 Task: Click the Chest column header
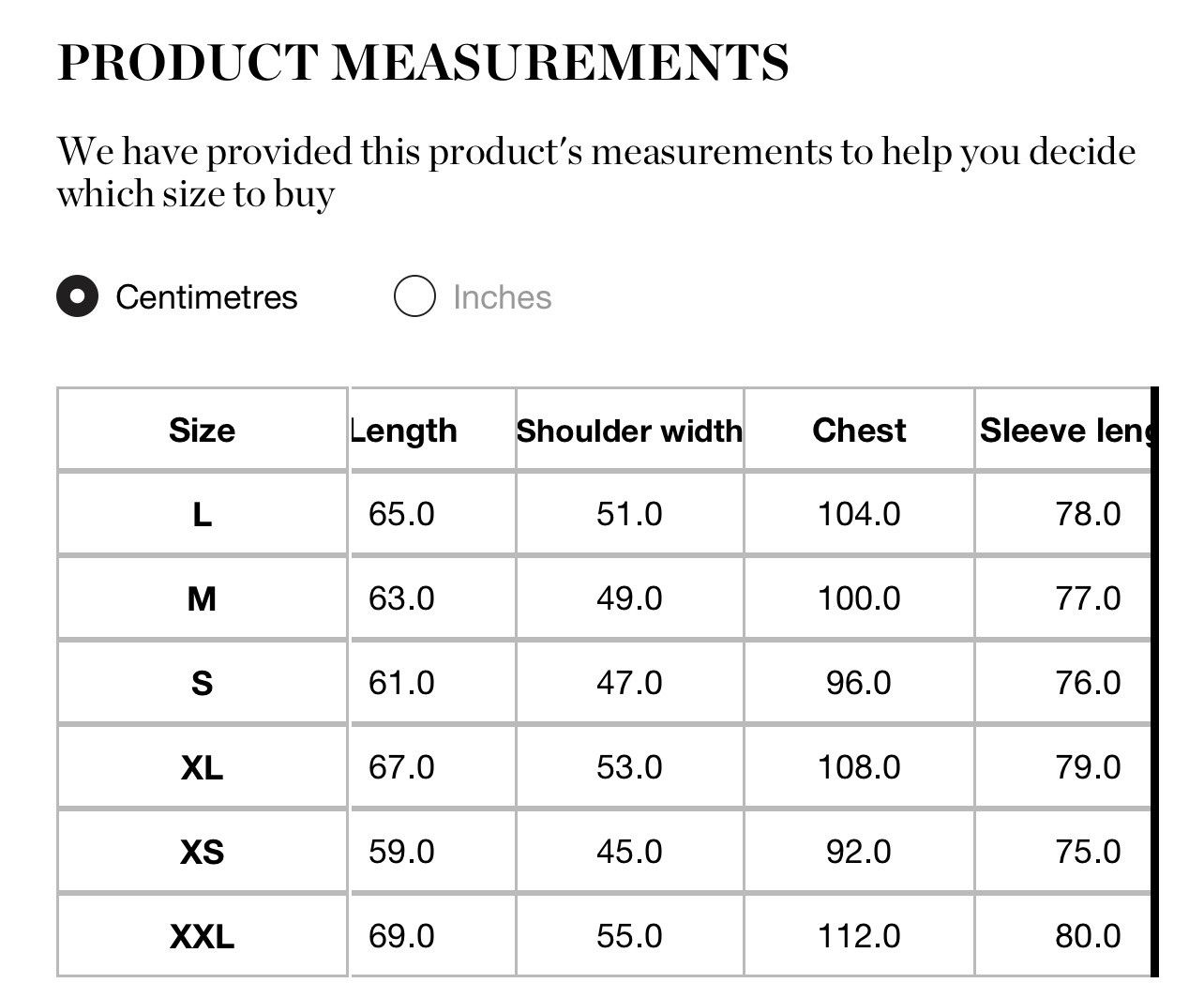[859, 430]
